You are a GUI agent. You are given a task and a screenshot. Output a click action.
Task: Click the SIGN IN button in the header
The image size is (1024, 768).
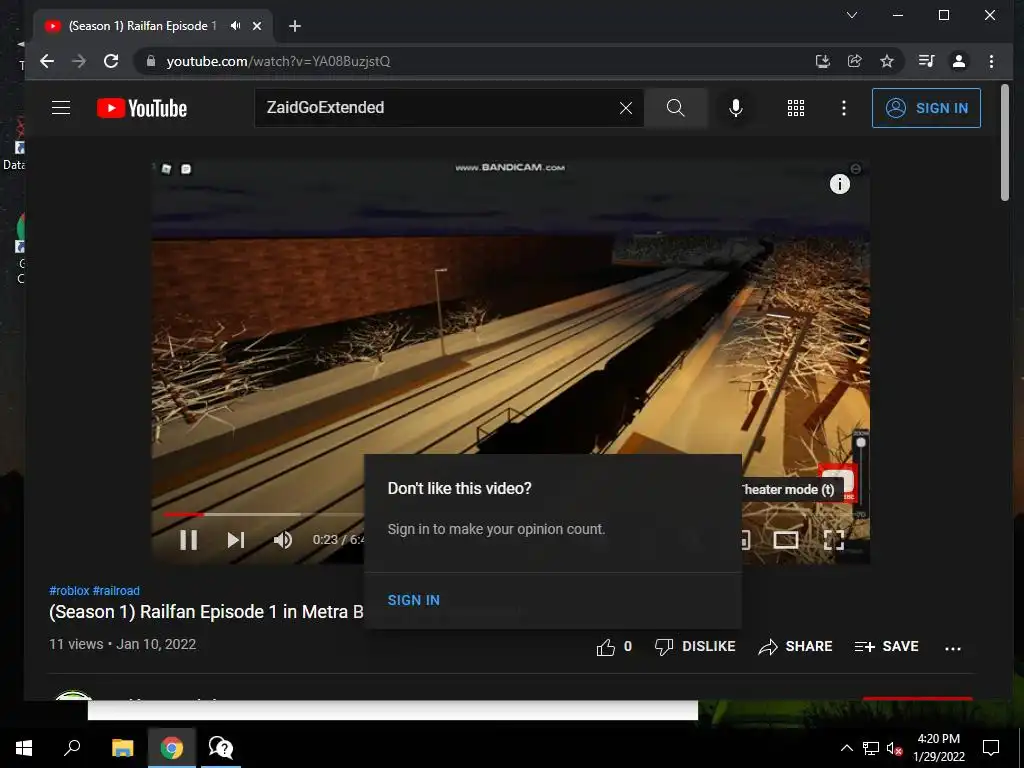926,108
